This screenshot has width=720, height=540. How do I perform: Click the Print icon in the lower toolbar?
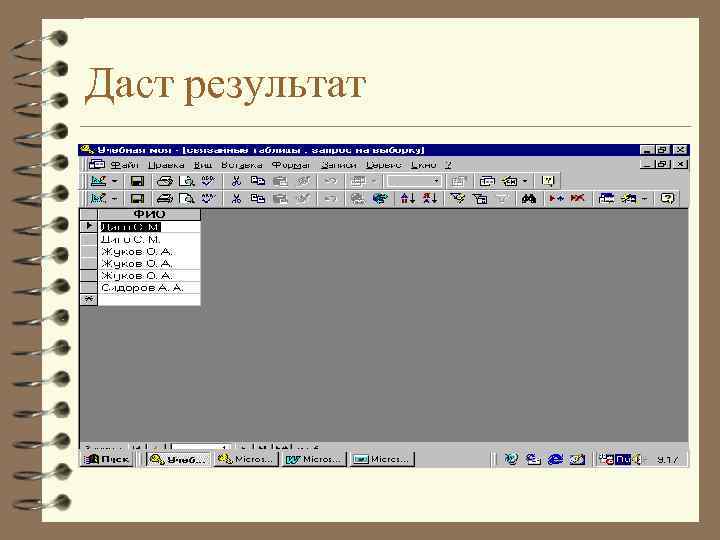point(164,198)
